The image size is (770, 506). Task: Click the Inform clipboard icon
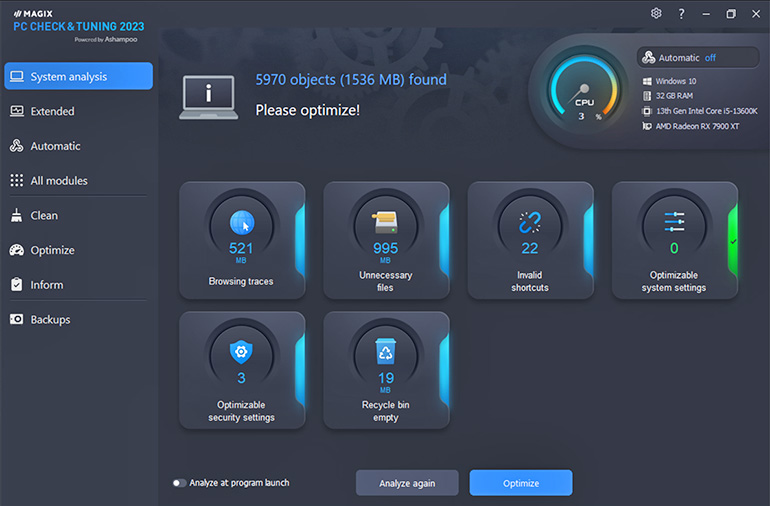pos(17,284)
